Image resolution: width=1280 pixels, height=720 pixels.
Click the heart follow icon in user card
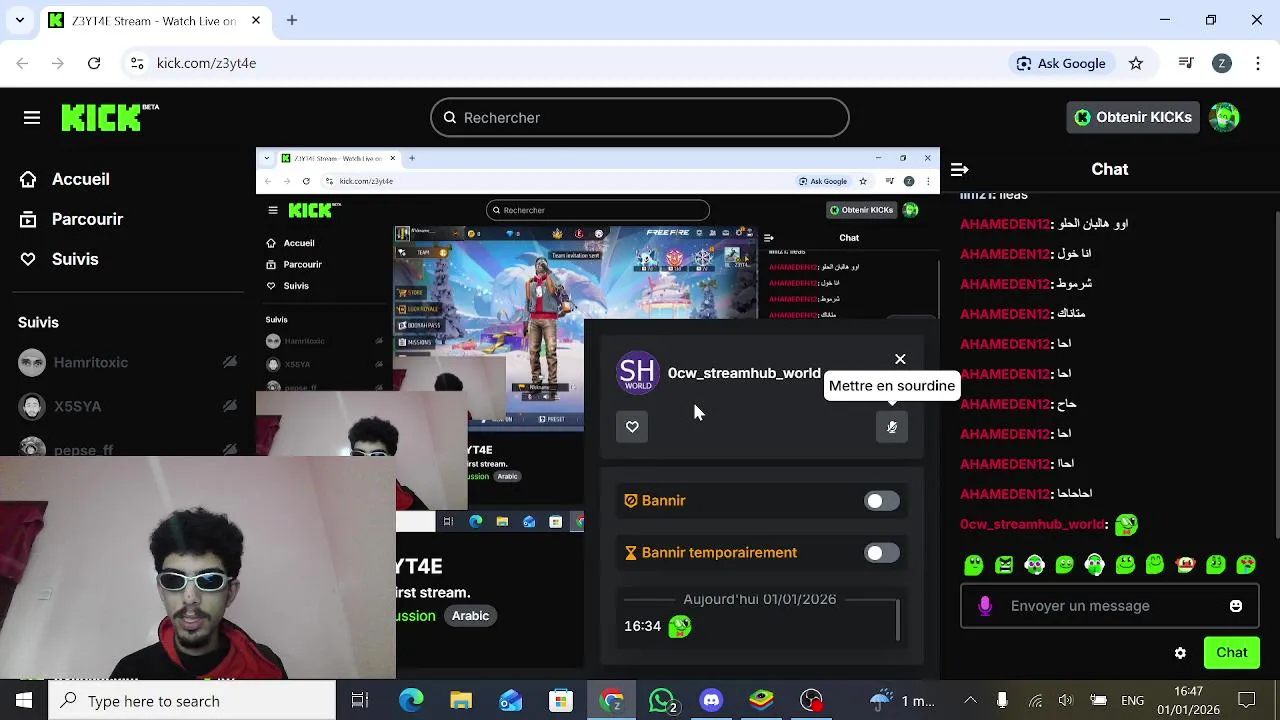632,427
